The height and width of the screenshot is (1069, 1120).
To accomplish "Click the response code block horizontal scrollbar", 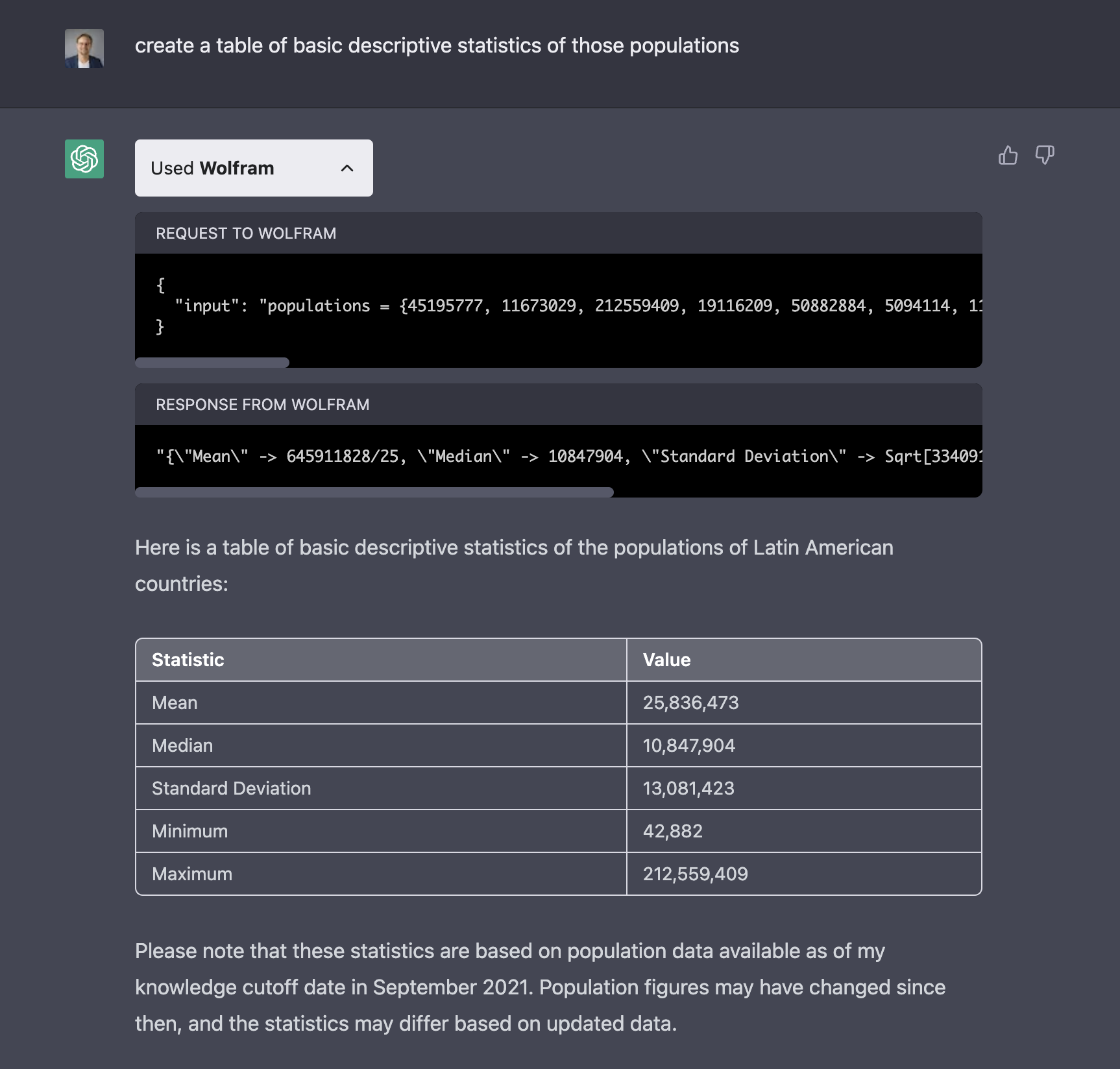I will [373, 492].
